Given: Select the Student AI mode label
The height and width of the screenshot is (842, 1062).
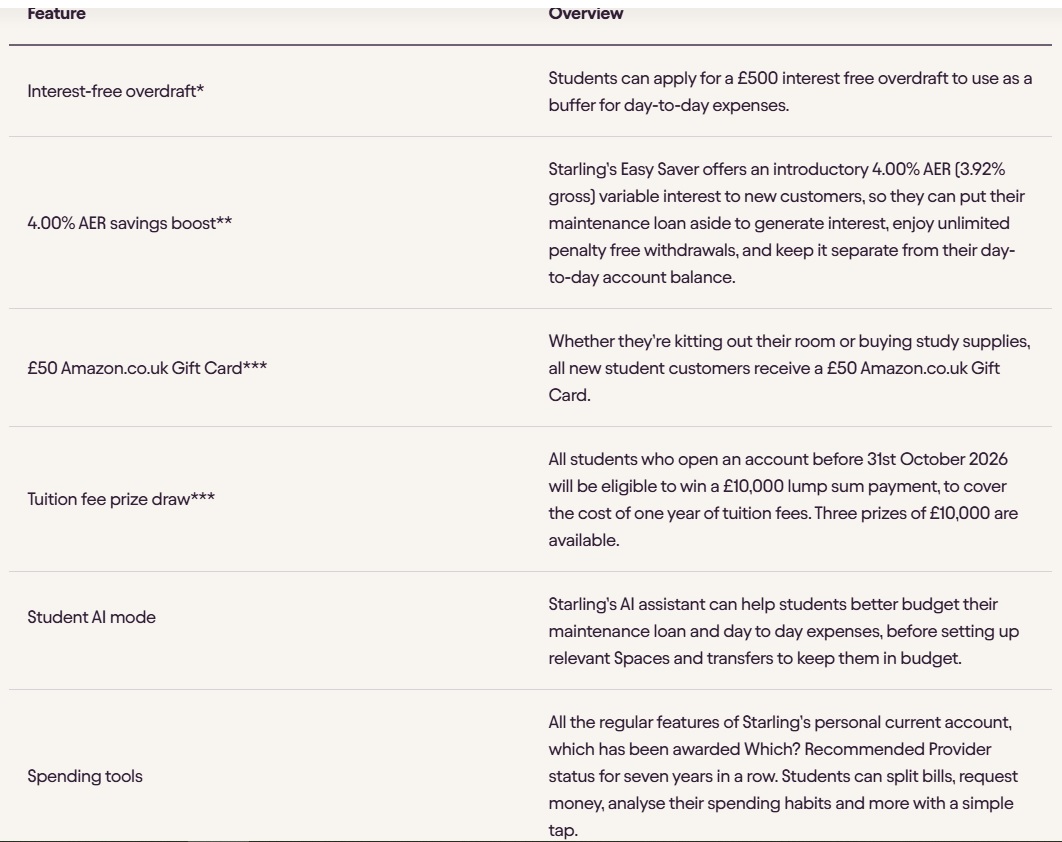Looking at the screenshot, I should pyautogui.click(x=91, y=617).
